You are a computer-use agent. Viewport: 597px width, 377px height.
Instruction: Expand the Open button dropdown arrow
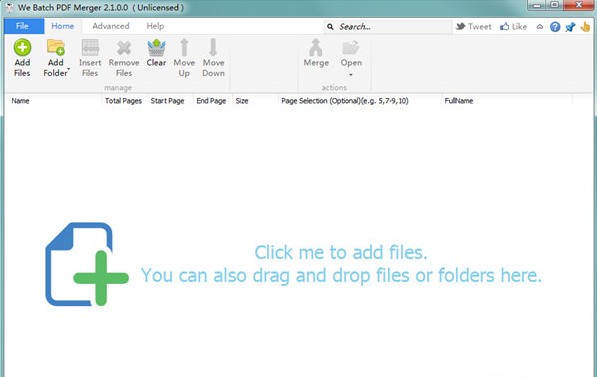pos(351,75)
